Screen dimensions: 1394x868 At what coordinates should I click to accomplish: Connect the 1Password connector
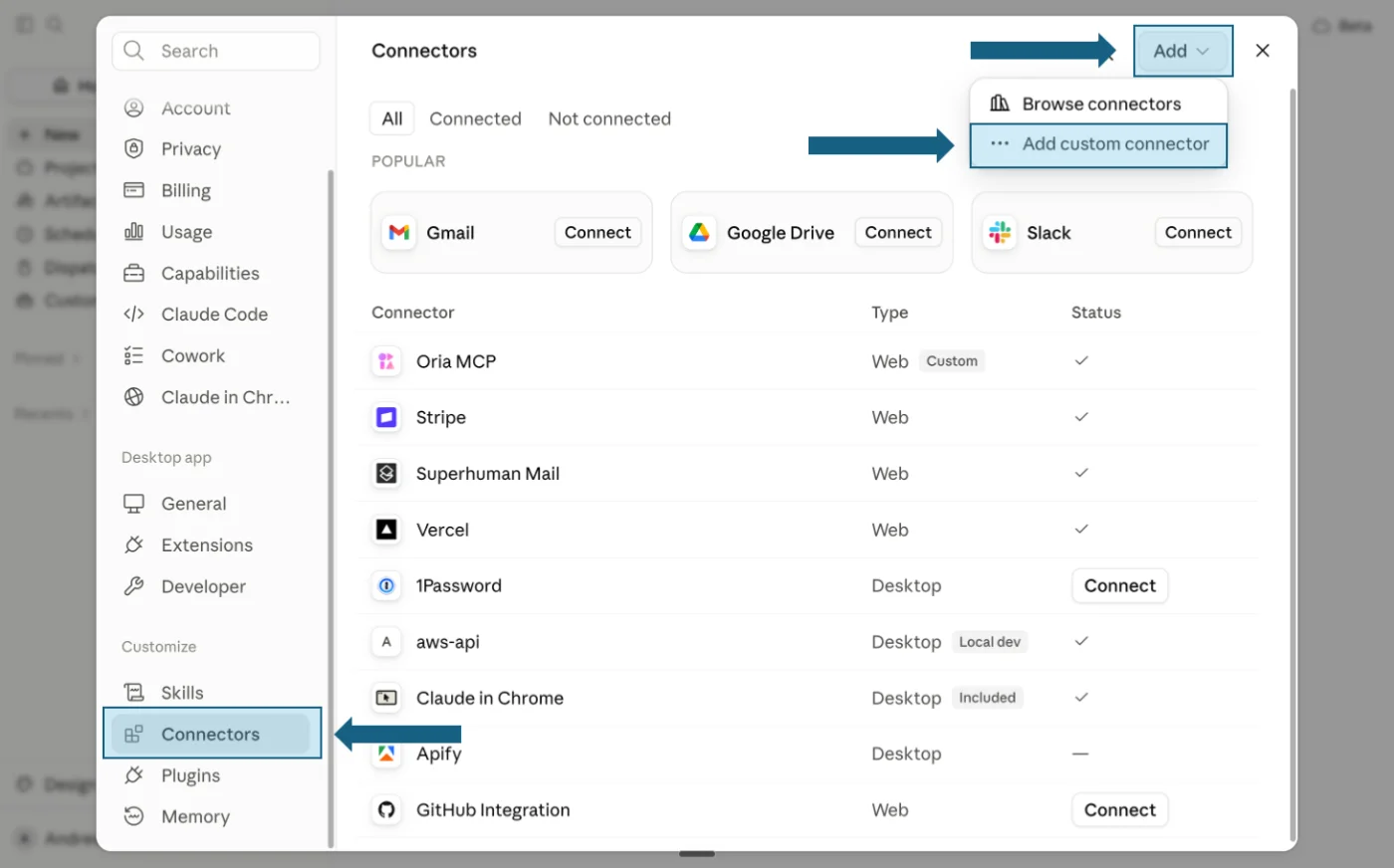click(1119, 585)
